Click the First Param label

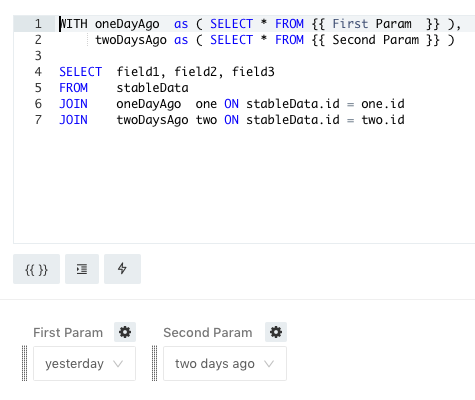click(x=68, y=333)
